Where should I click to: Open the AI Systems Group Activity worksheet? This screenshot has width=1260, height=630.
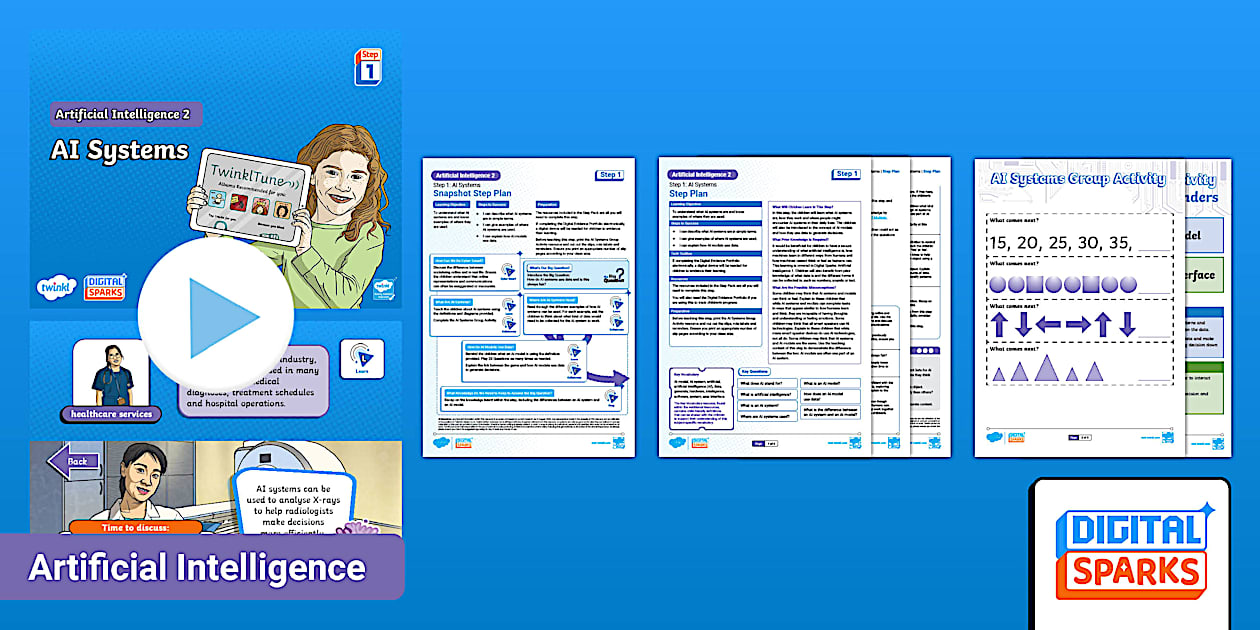coord(1079,307)
